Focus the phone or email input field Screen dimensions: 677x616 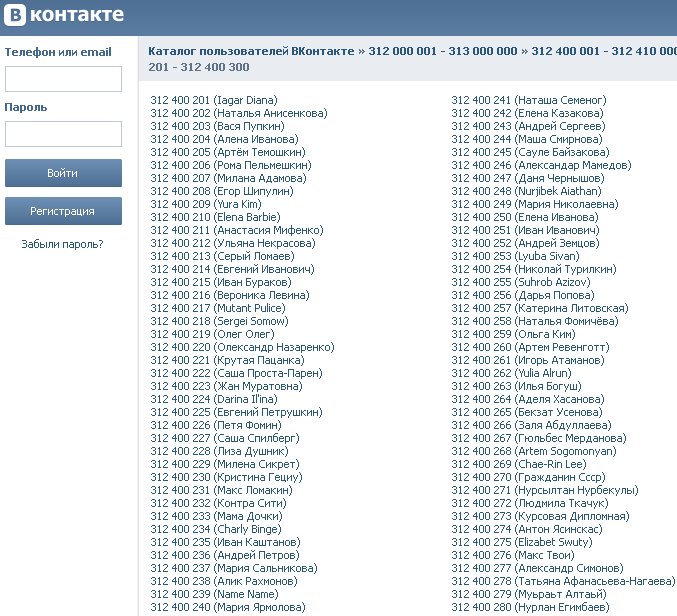[x=63, y=79]
